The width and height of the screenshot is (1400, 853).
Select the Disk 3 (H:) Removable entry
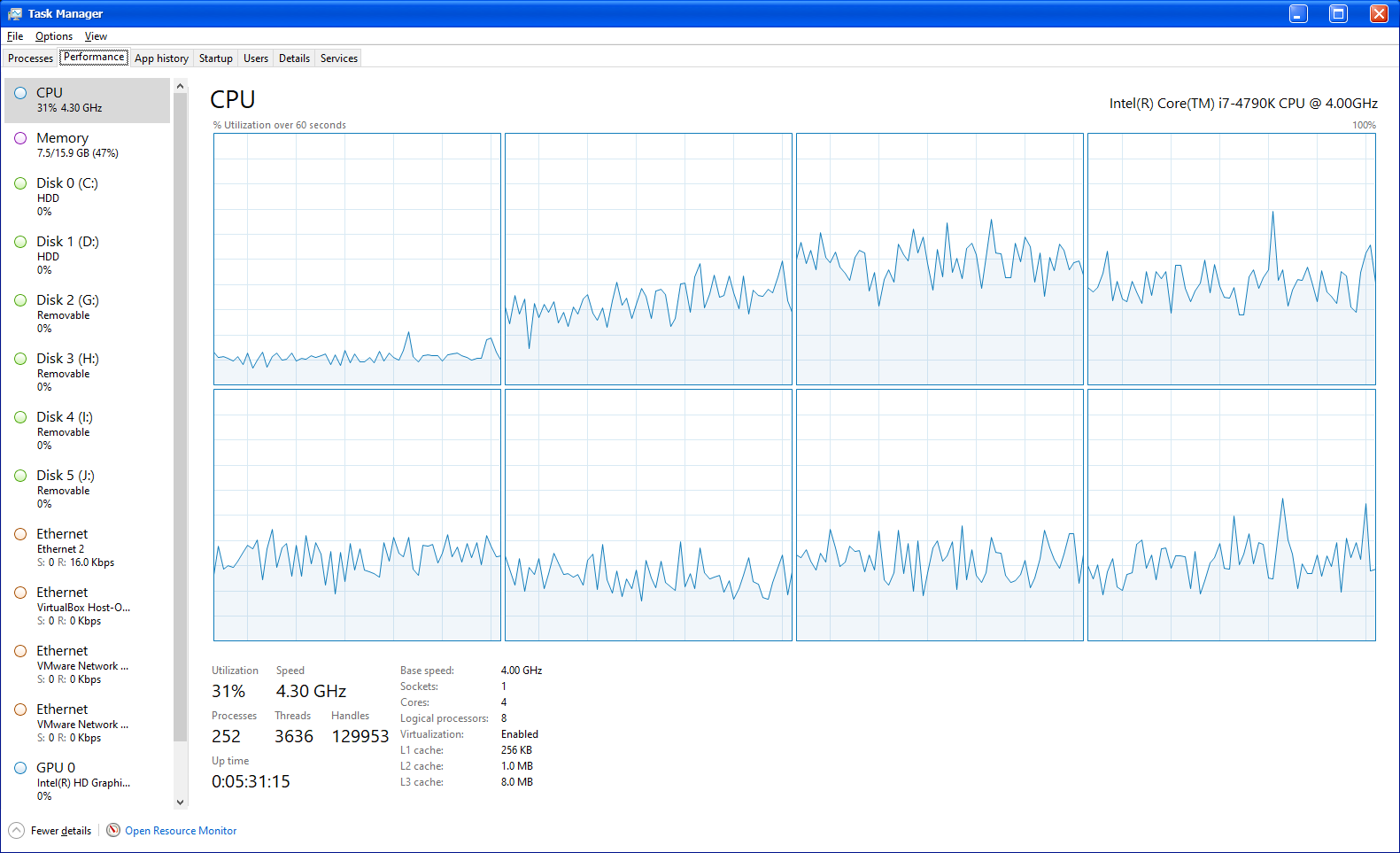87,372
